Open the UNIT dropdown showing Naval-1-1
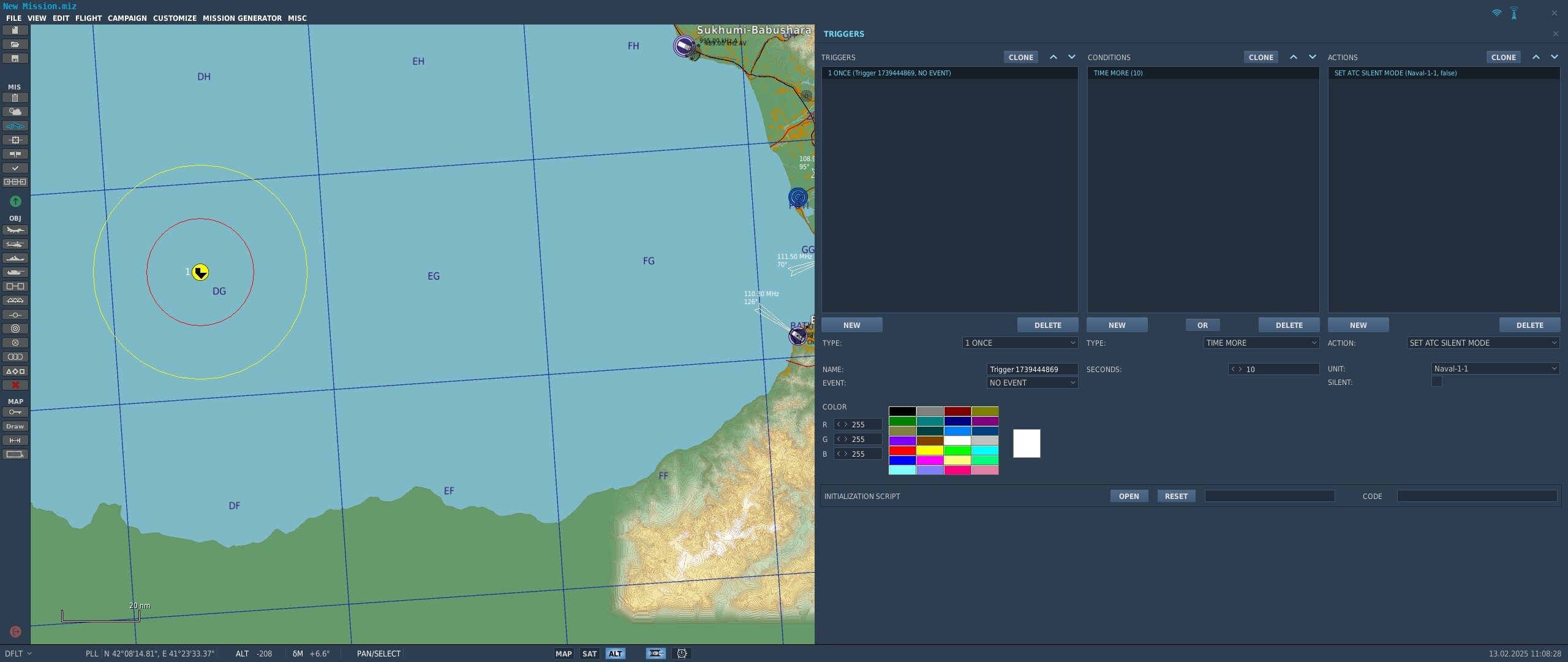1568x662 pixels. click(x=1495, y=368)
